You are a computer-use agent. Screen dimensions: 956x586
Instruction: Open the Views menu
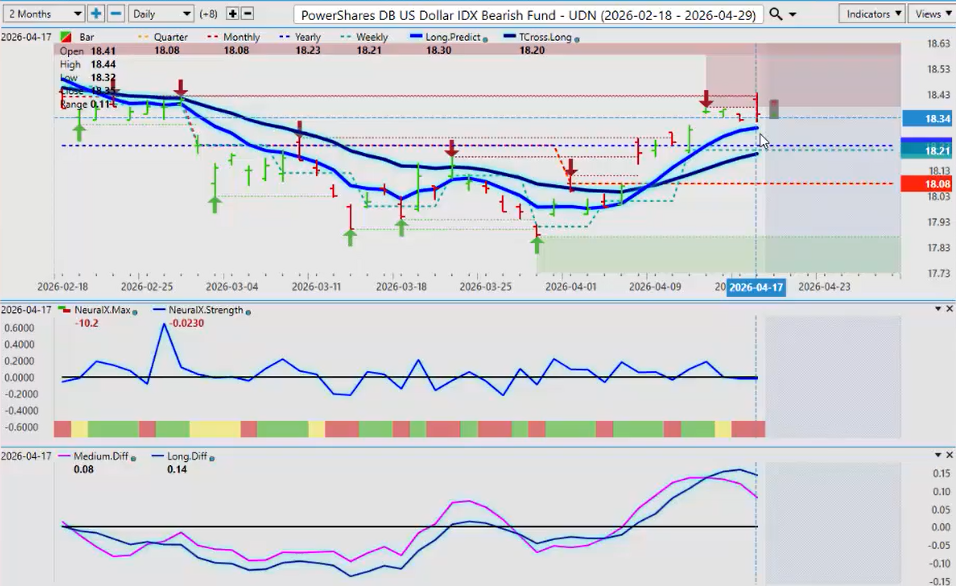click(932, 14)
